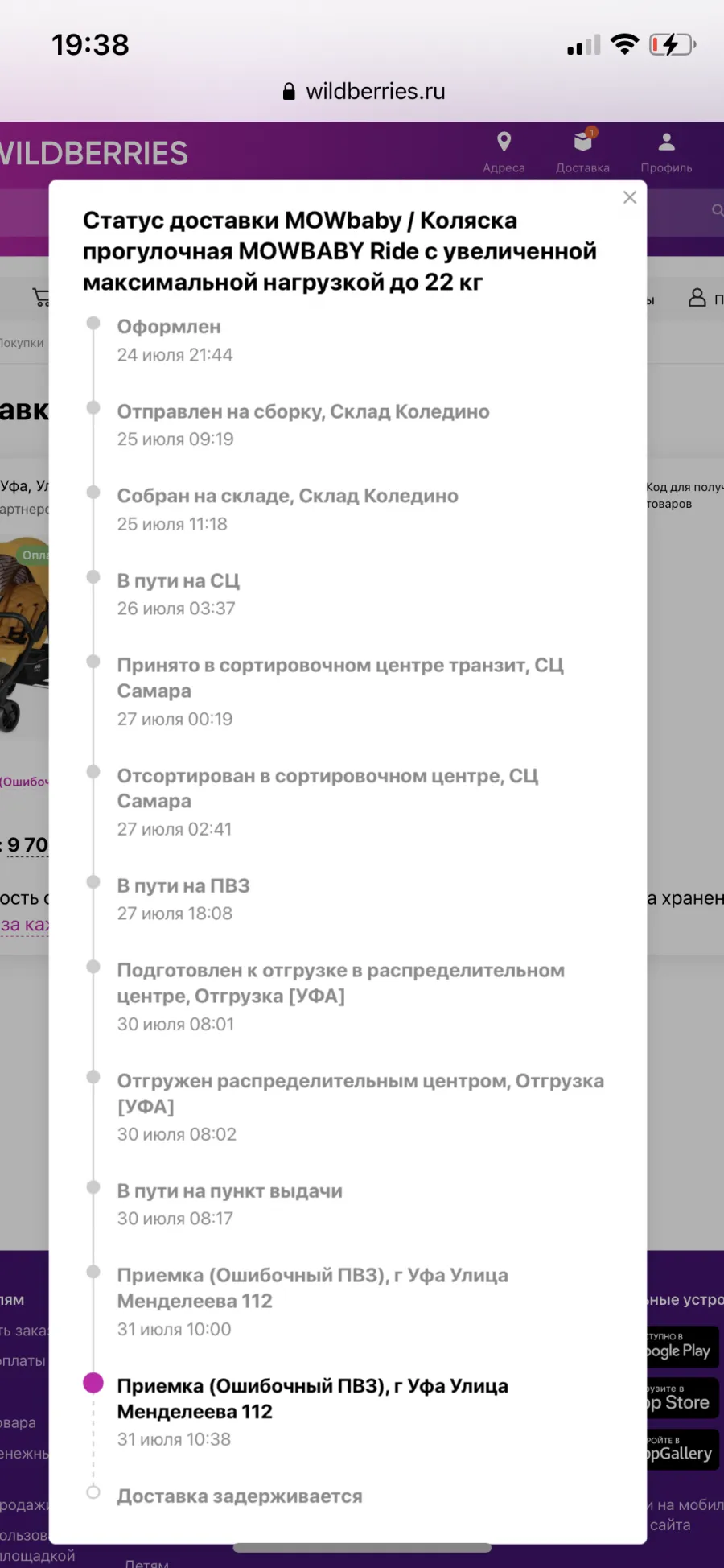The image size is (724, 1568).
Task: Tap the shopping cart icon
Action: [41, 297]
